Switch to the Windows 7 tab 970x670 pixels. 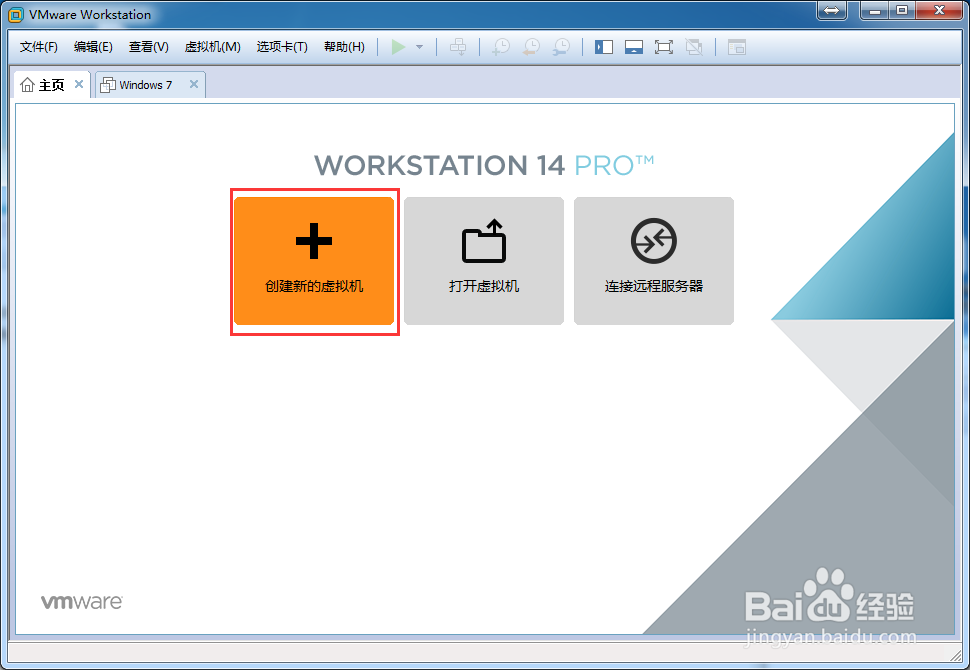(143, 84)
